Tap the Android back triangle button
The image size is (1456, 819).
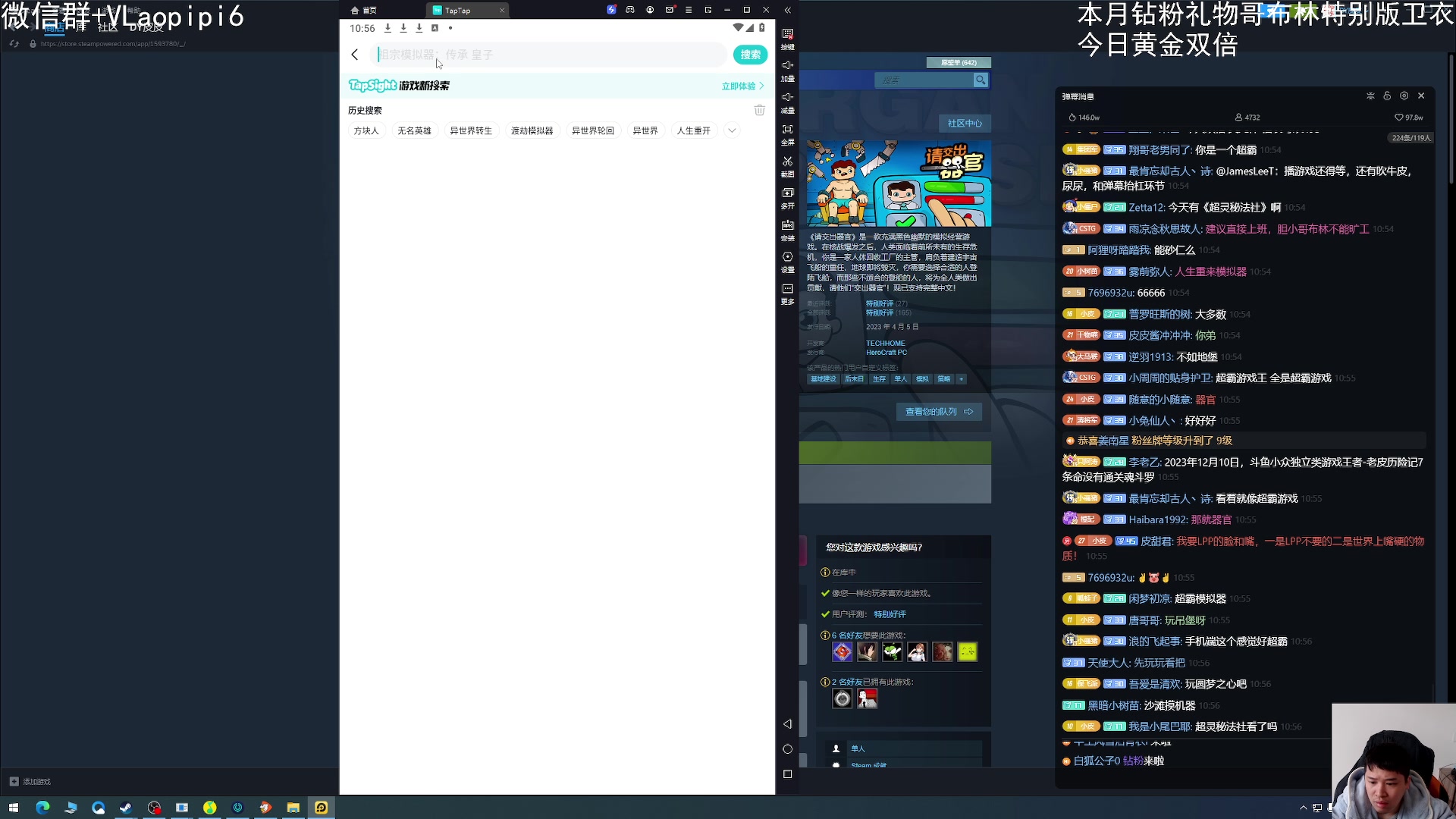tap(787, 724)
